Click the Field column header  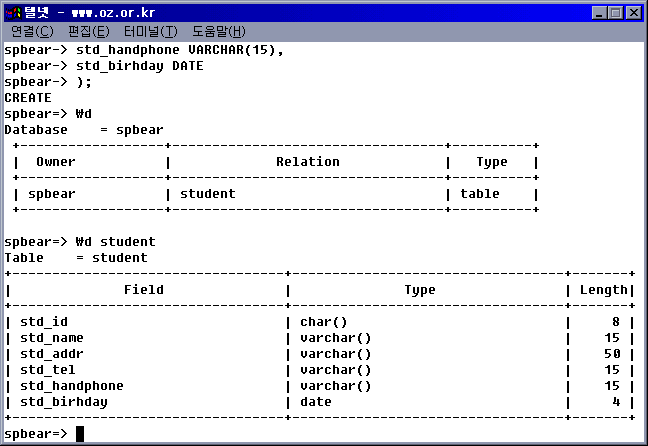pos(144,289)
